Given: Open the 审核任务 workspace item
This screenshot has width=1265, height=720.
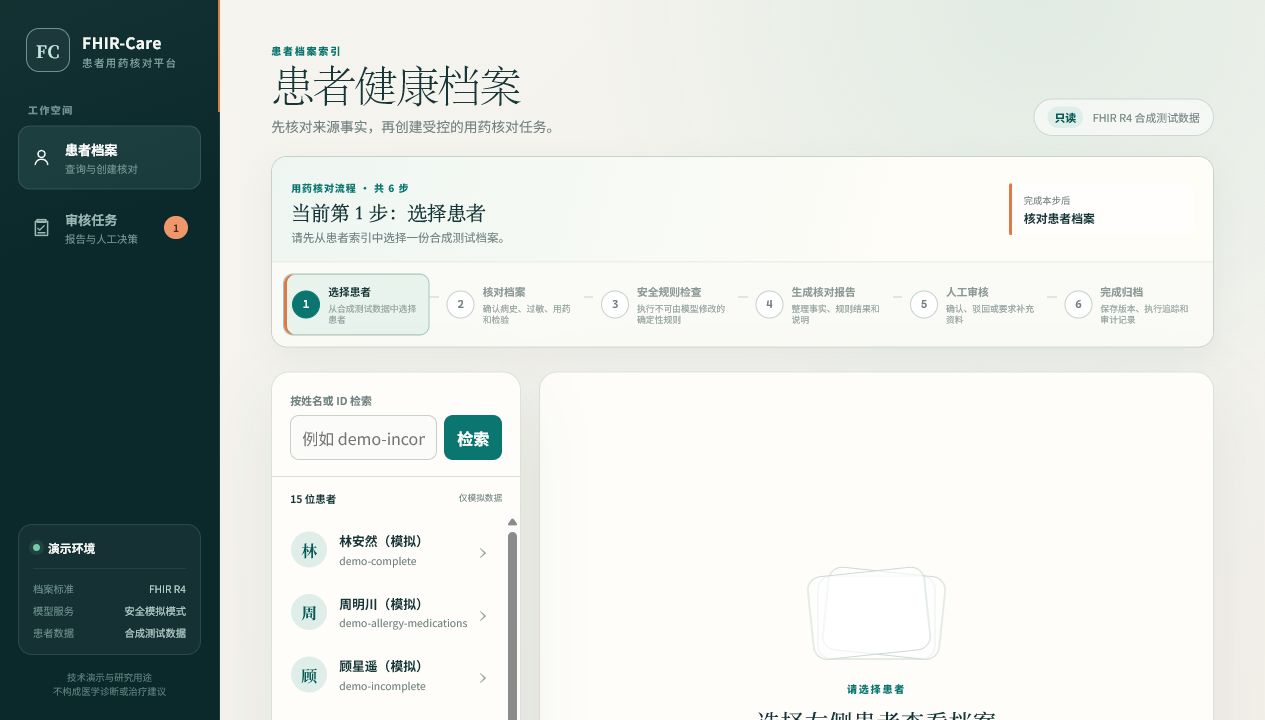Looking at the screenshot, I should pyautogui.click(x=109, y=228).
